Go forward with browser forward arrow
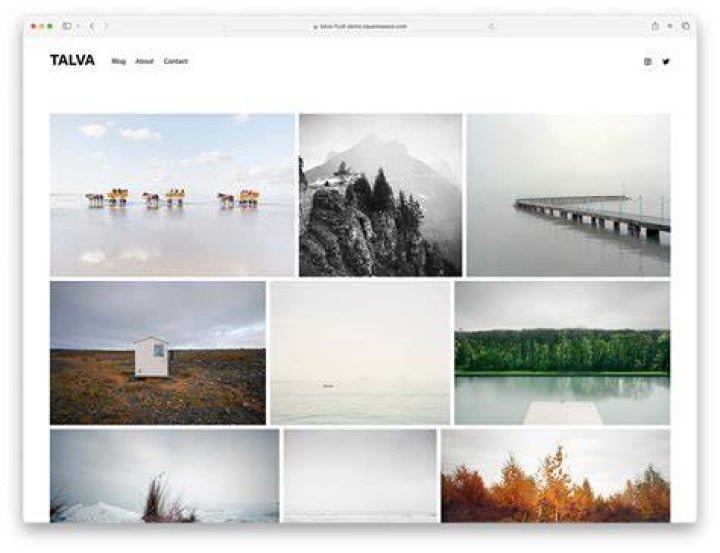 click(106, 26)
